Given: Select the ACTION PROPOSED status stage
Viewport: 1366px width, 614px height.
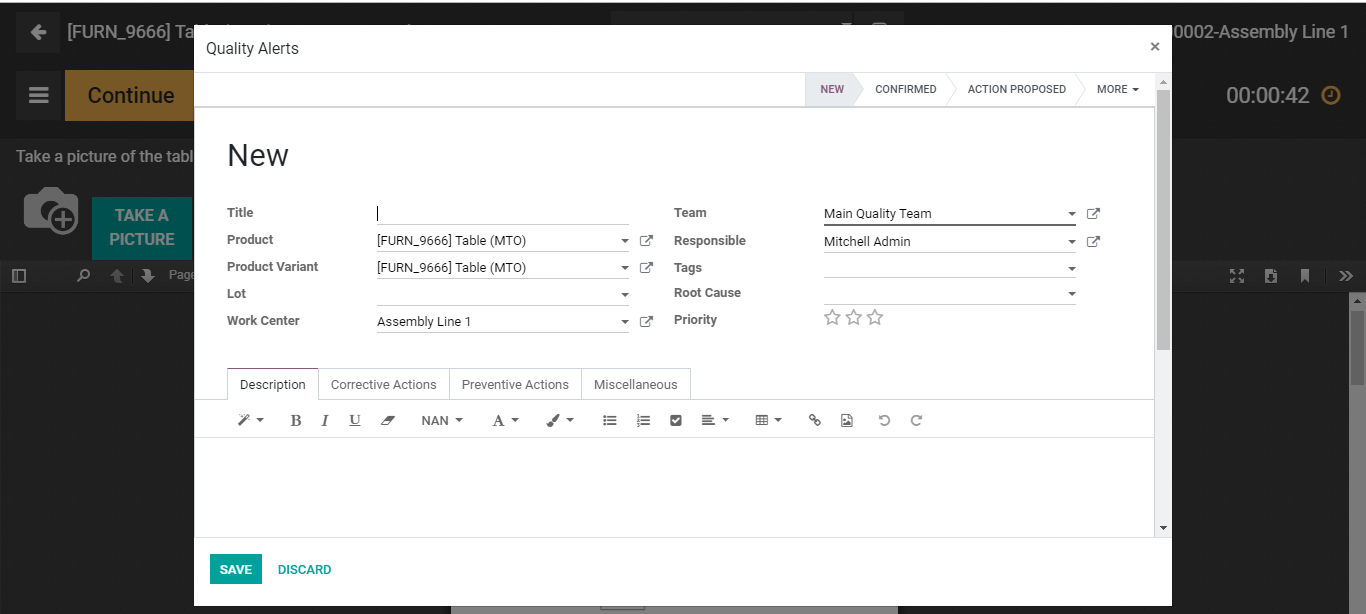Looking at the screenshot, I should [1017, 89].
